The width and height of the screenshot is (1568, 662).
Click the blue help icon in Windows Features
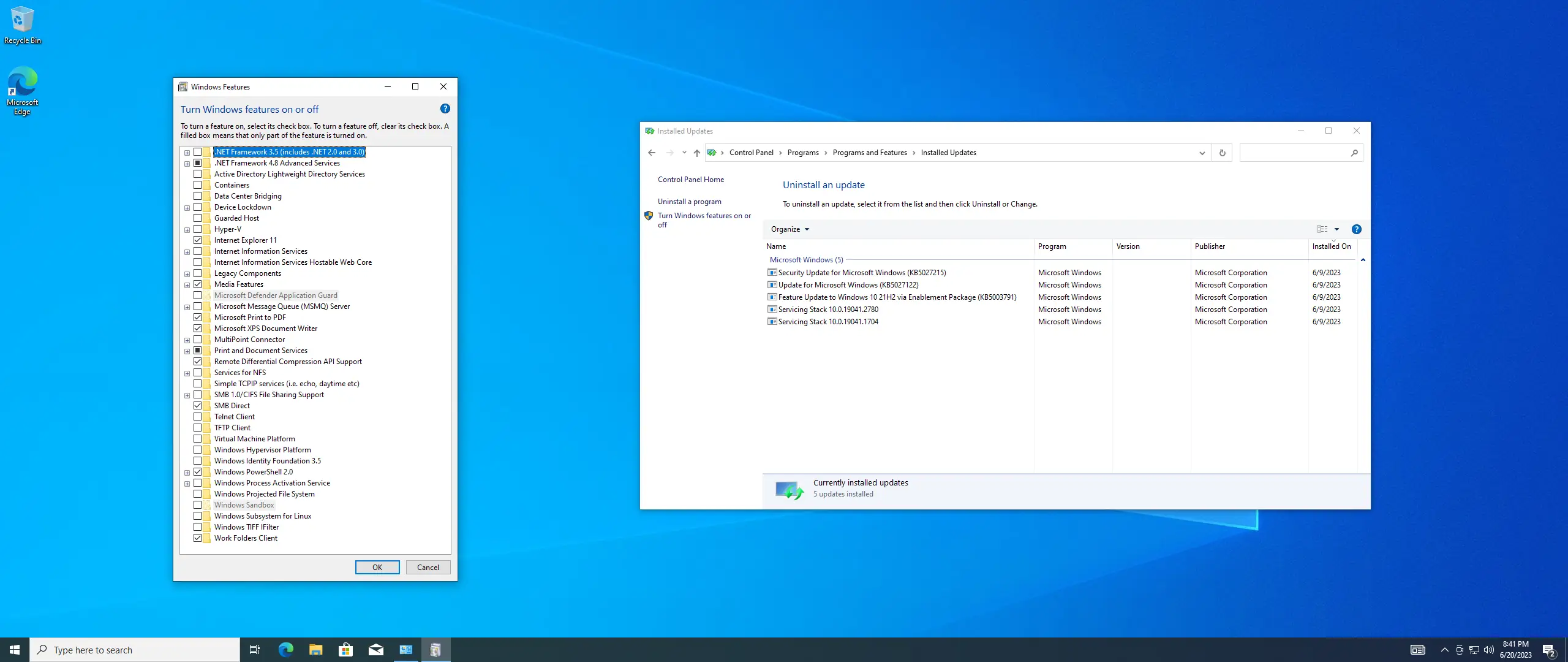click(445, 108)
